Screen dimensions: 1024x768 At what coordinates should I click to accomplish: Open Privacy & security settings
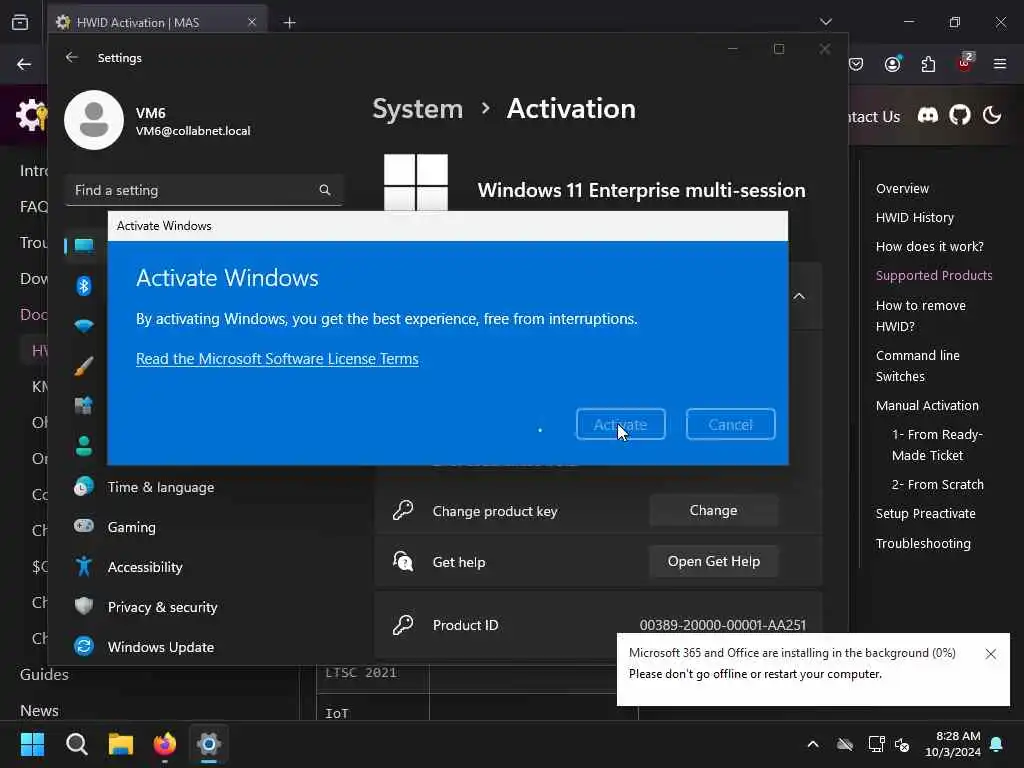(162, 607)
